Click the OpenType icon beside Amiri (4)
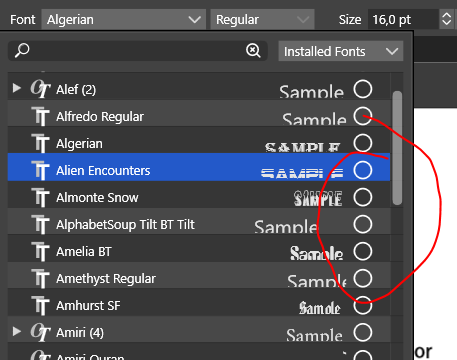This screenshot has height=360, width=457. pos(40,332)
